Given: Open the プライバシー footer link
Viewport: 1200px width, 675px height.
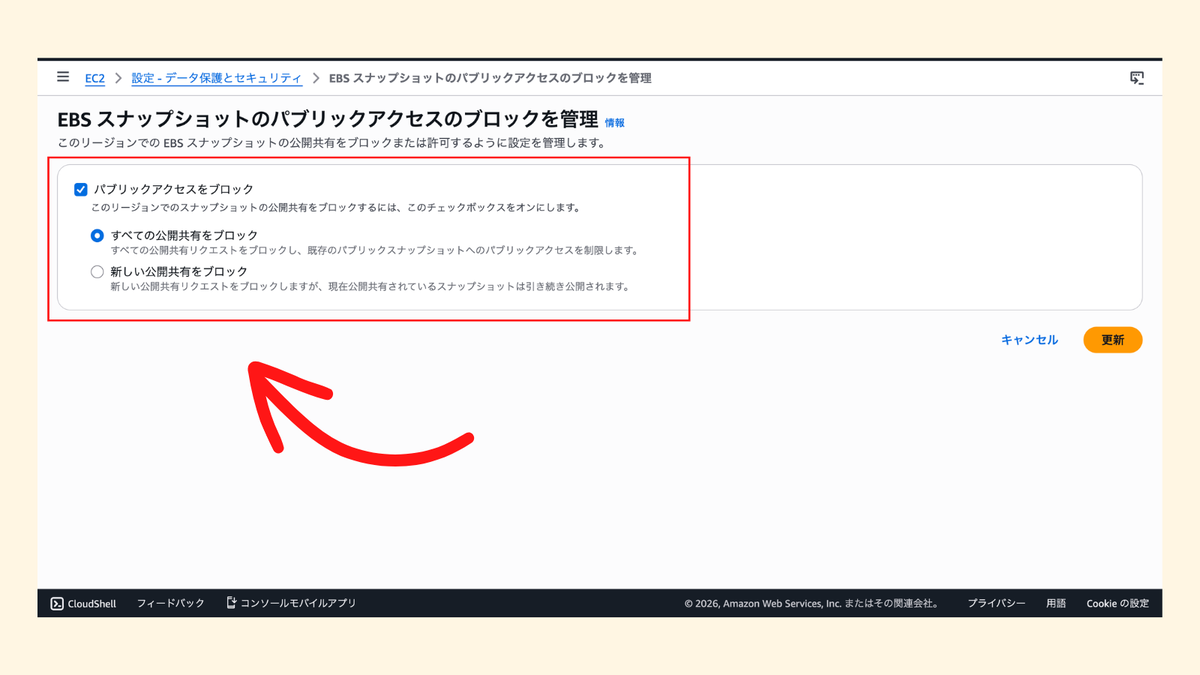Looking at the screenshot, I should (x=996, y=603).
